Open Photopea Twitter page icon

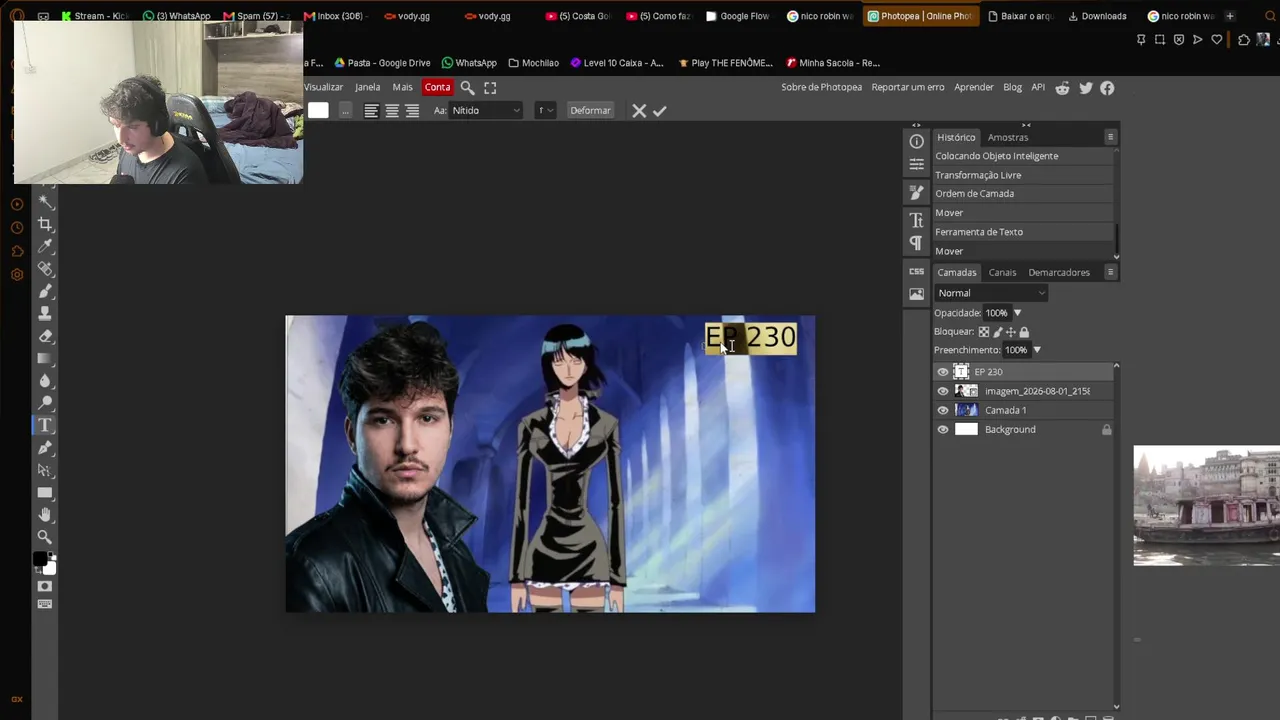coord(1085,88)
